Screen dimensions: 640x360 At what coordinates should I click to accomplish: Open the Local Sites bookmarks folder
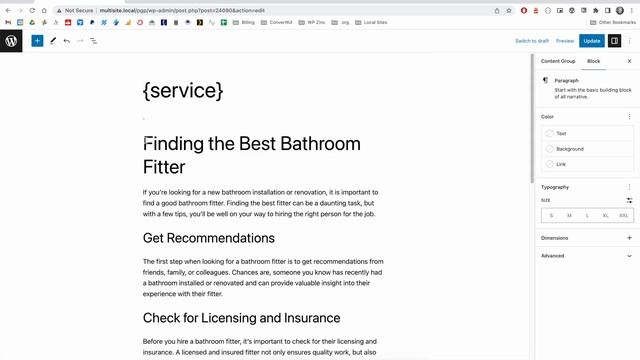[x=371, y=22]
